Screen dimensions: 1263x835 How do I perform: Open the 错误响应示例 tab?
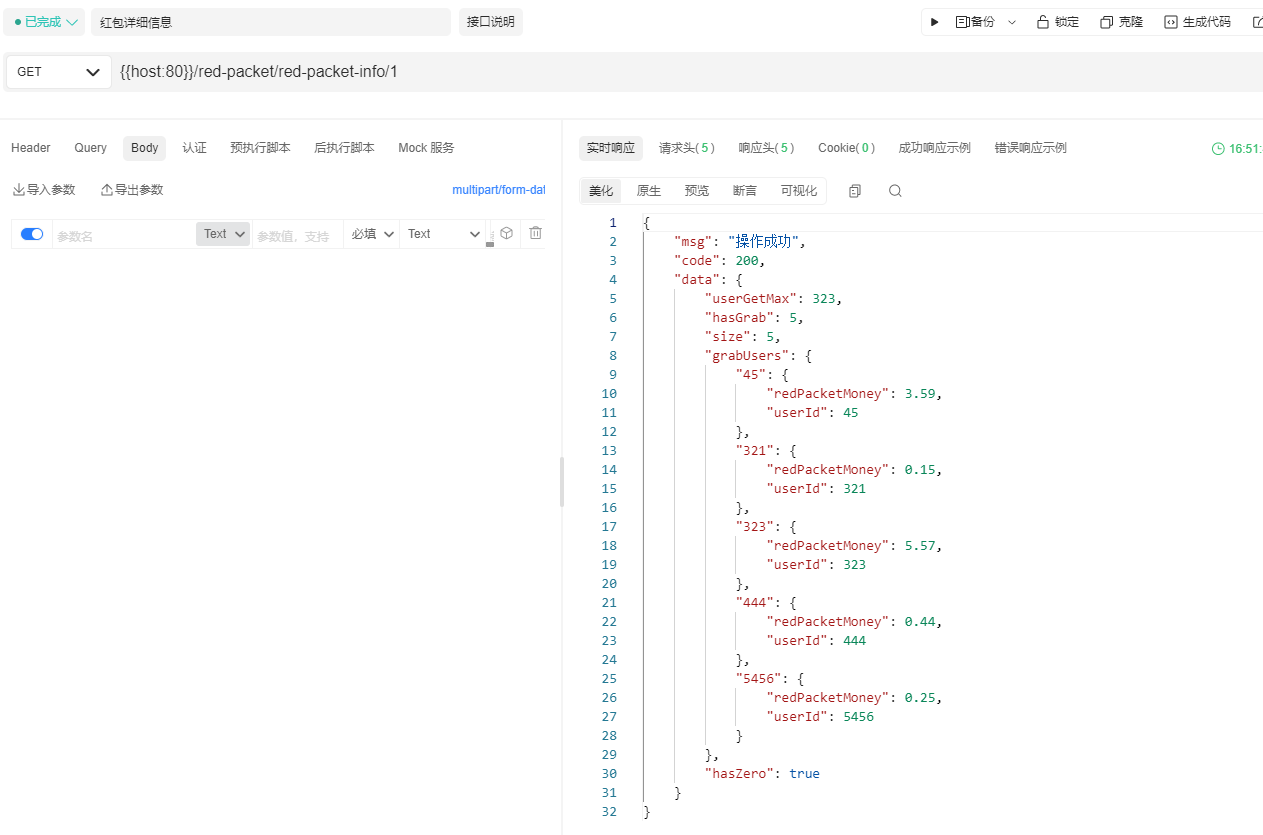point(1031,148)
